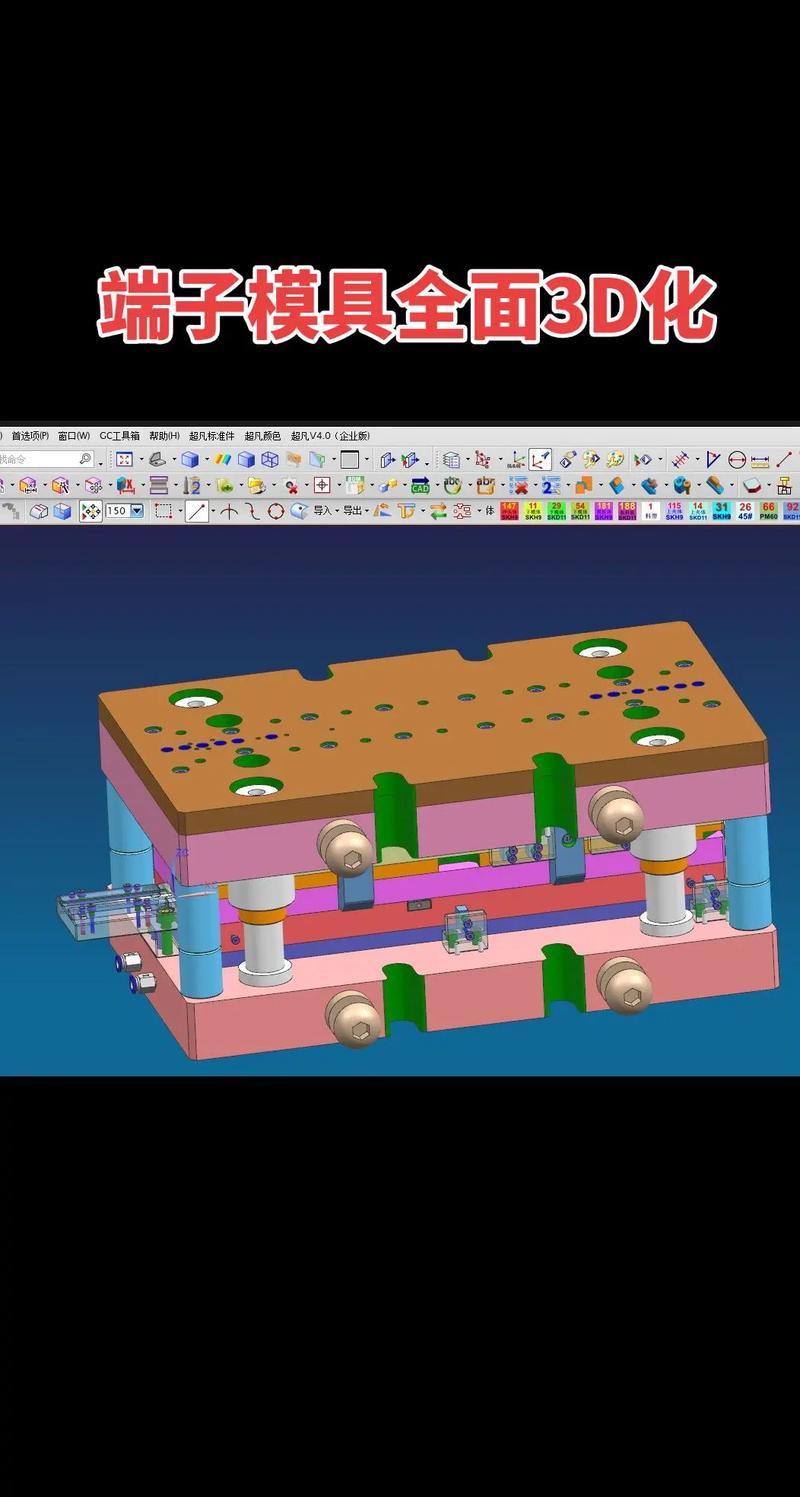This screenshot has width=800, height=1497.
Task: Click the number 2 search list icon
Action: [x=550, y=485]
